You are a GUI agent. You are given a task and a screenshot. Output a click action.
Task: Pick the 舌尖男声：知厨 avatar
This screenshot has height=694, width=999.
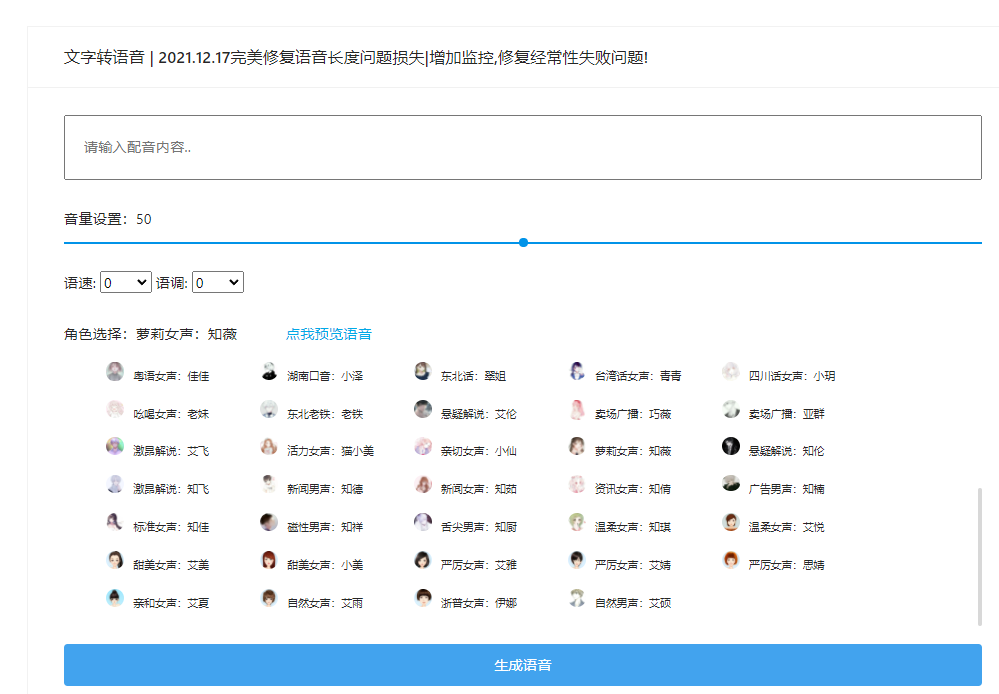(x=423, y=523)
